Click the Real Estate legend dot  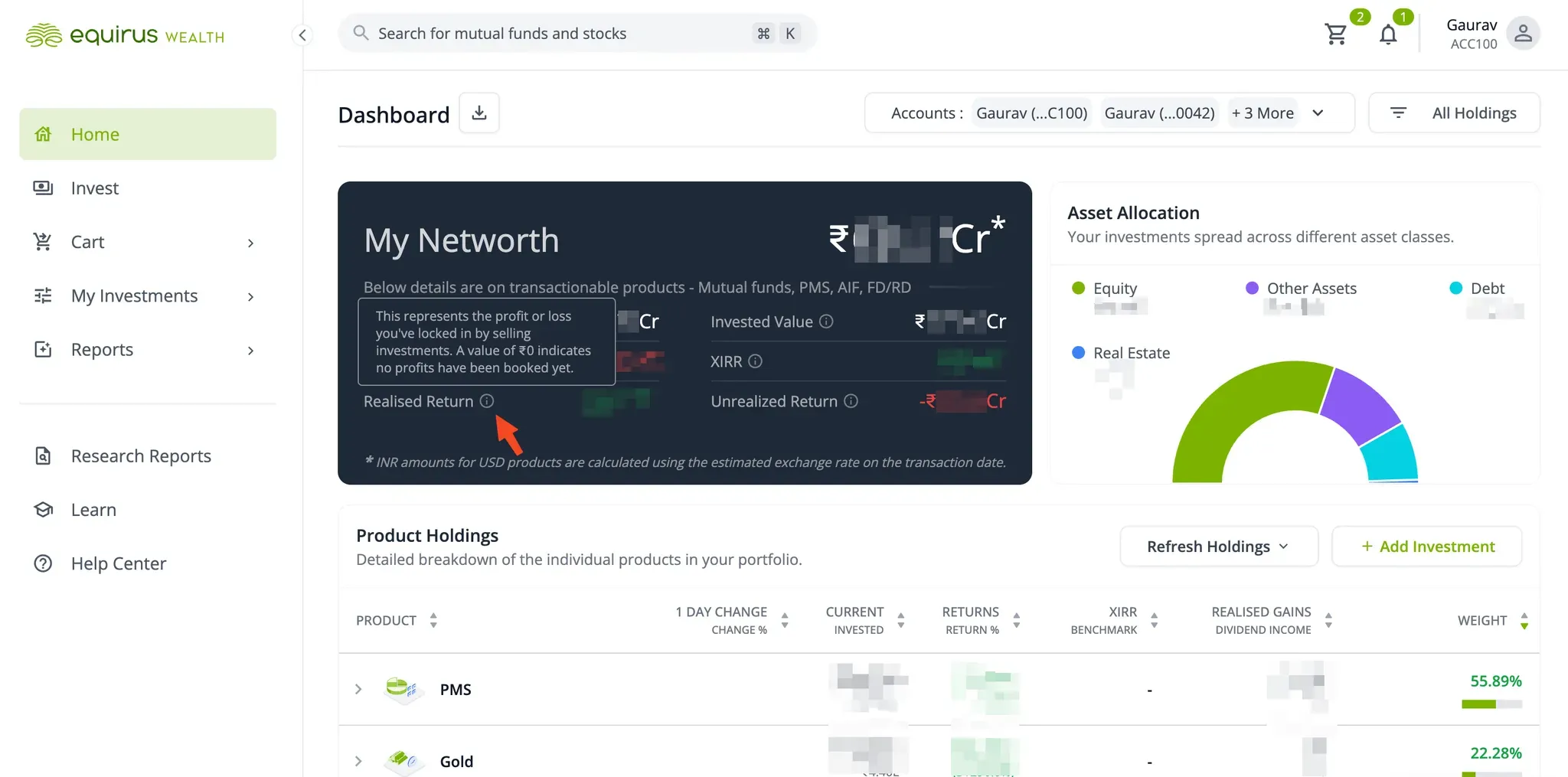(x=1079, y=353)
